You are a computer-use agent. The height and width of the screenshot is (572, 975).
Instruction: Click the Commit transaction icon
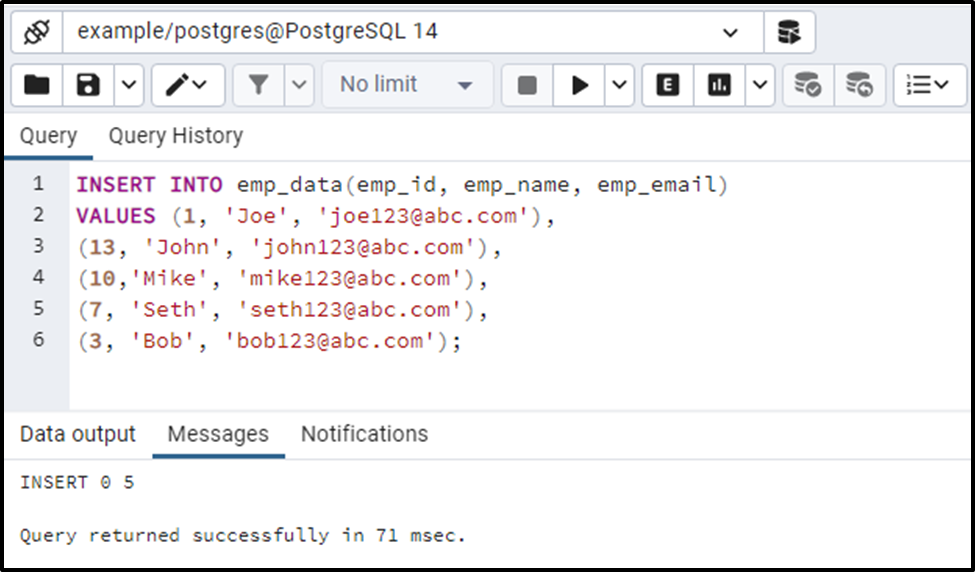click(807, 85)
